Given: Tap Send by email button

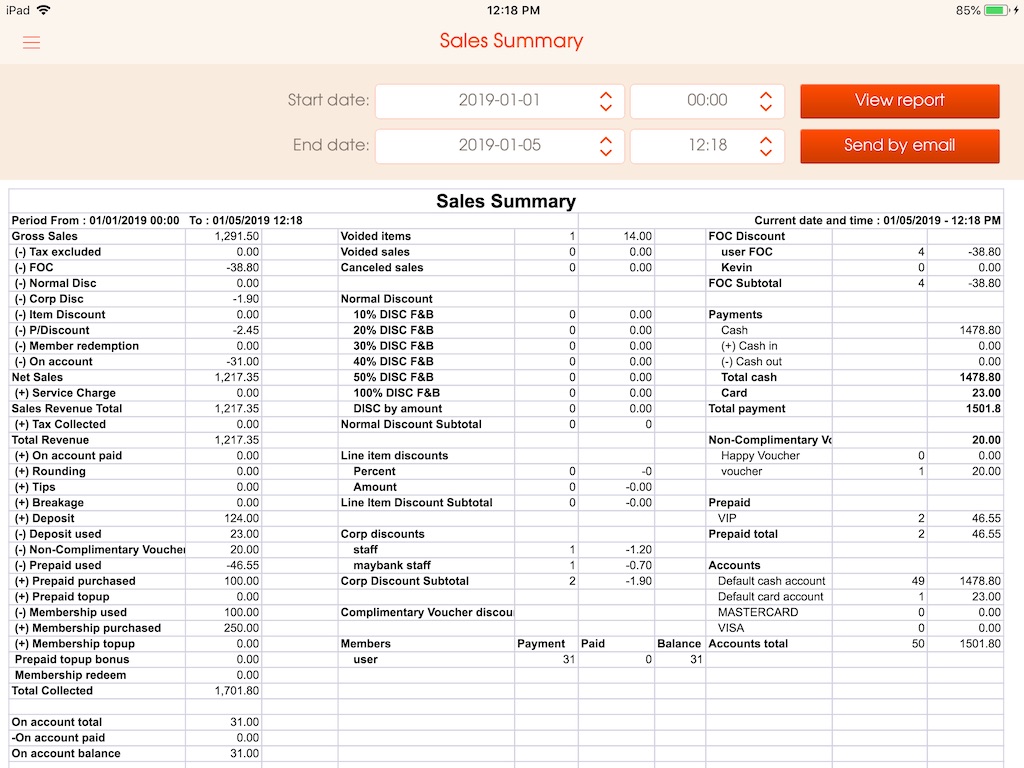Looking at the screenshot, I should [x=899, y=146].
